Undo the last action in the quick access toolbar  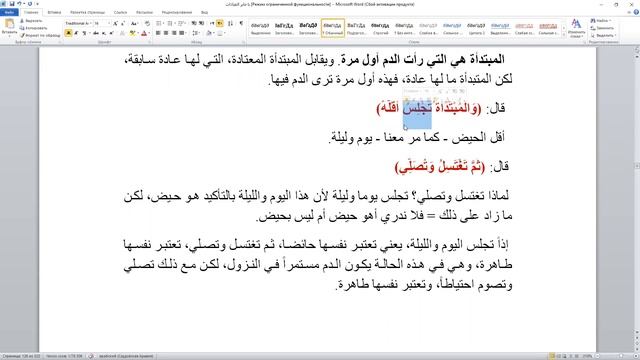19,4
